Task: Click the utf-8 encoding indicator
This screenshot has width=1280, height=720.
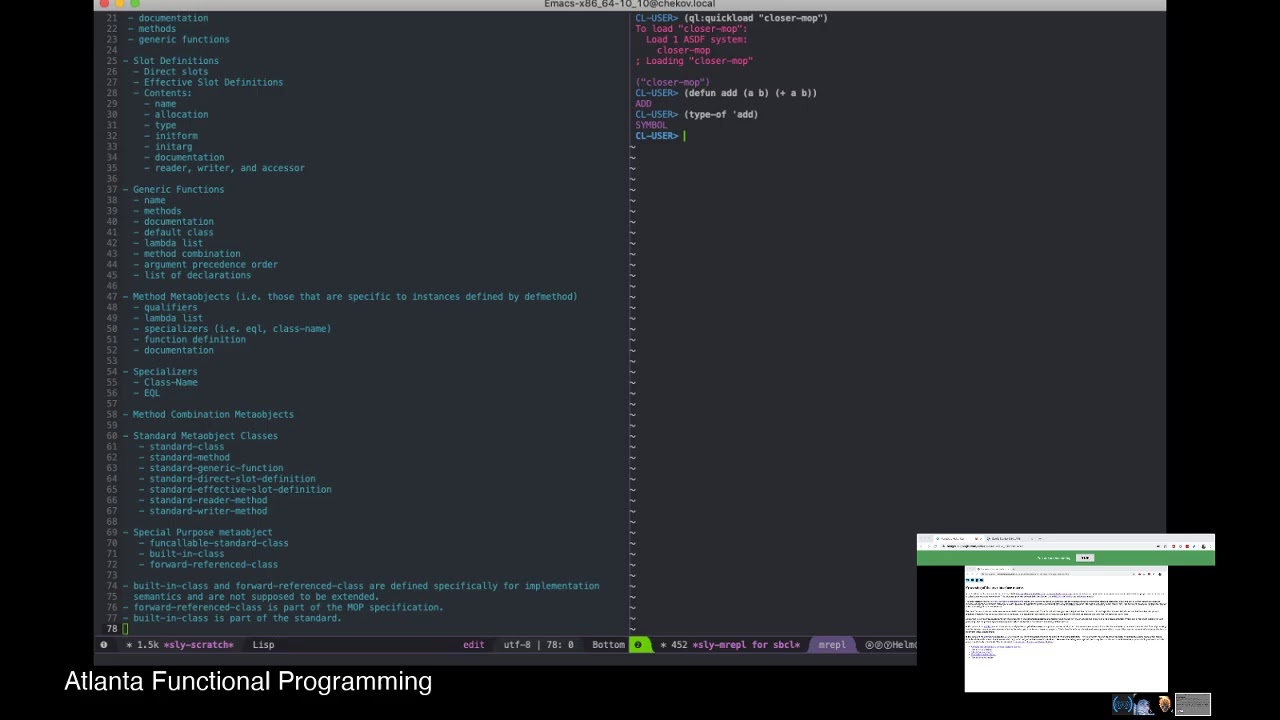Action: 517,645
